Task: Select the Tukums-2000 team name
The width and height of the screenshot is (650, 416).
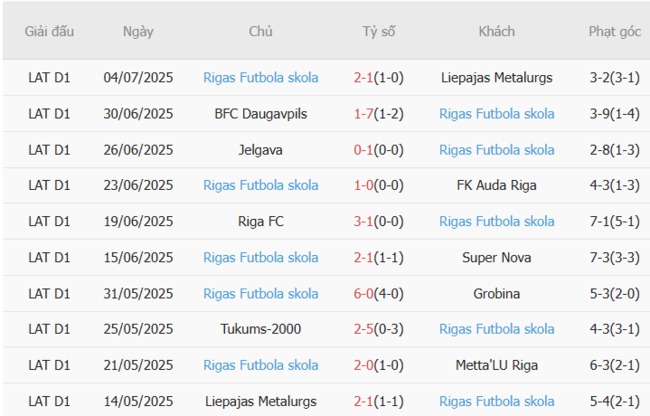Action: (x=260, y=329)
